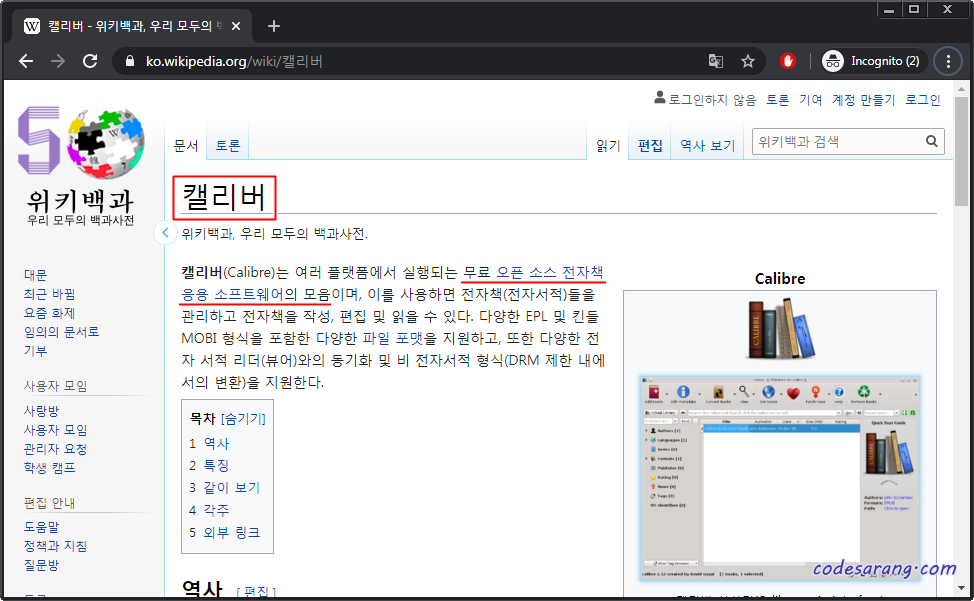Click the 계정 만들기 link

pos(863,100)
